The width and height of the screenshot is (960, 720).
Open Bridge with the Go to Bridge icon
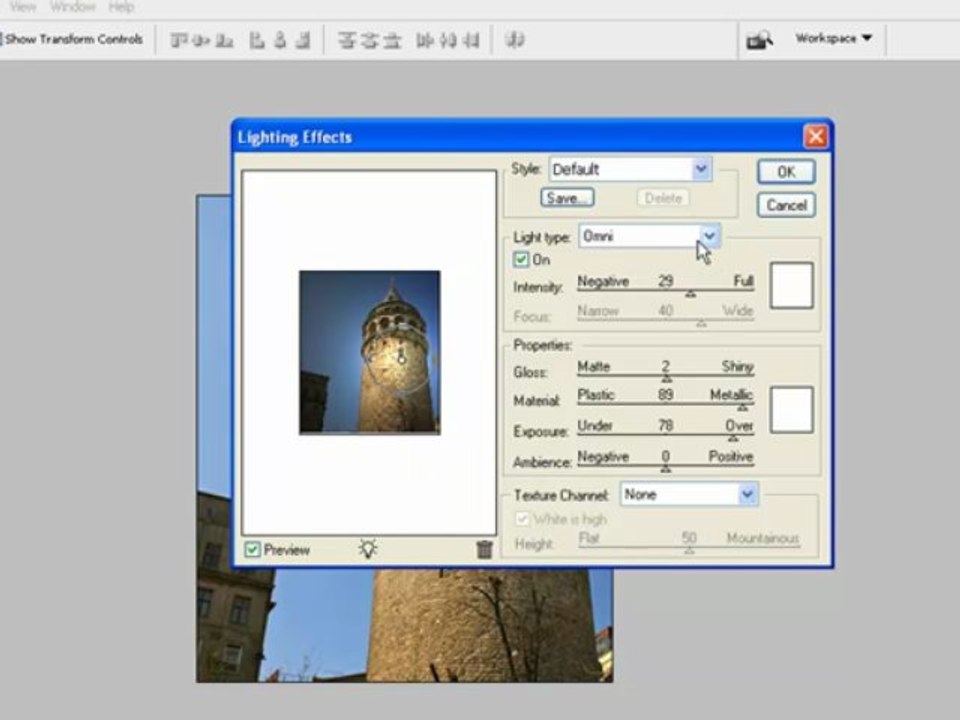point(759,40)
